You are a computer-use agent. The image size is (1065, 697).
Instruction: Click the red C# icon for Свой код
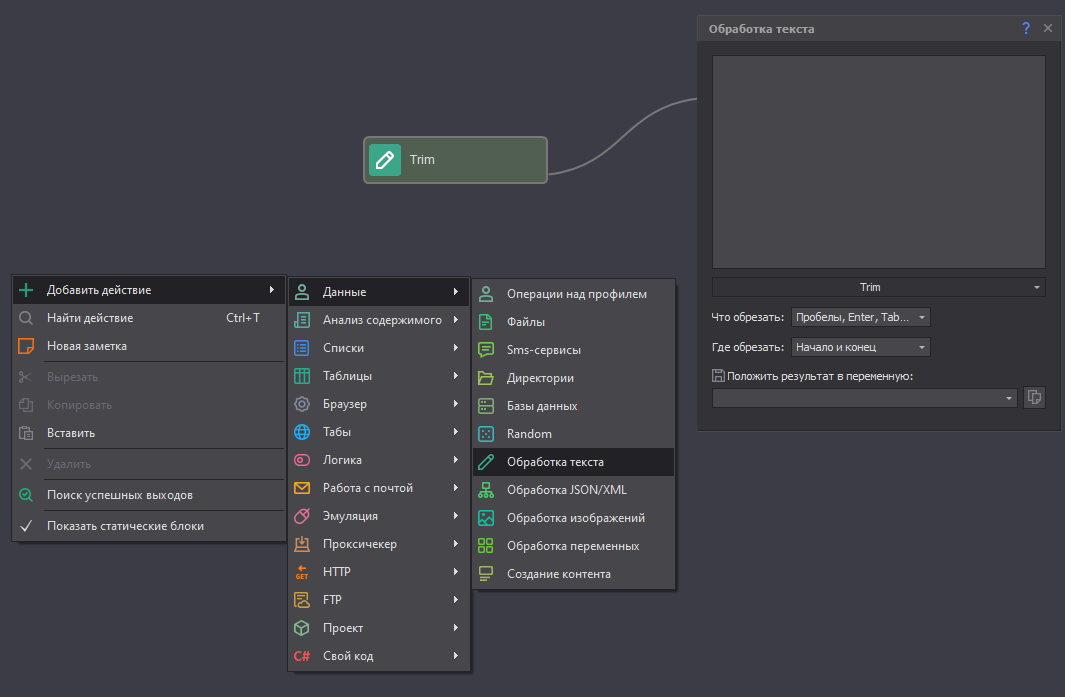[302, 656]
